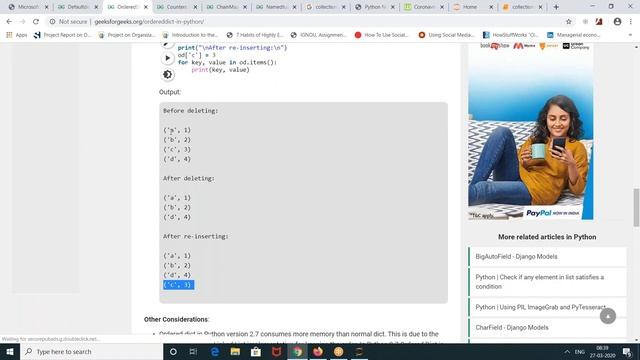Toggle dark theme on the code editor

coord(167,74)
